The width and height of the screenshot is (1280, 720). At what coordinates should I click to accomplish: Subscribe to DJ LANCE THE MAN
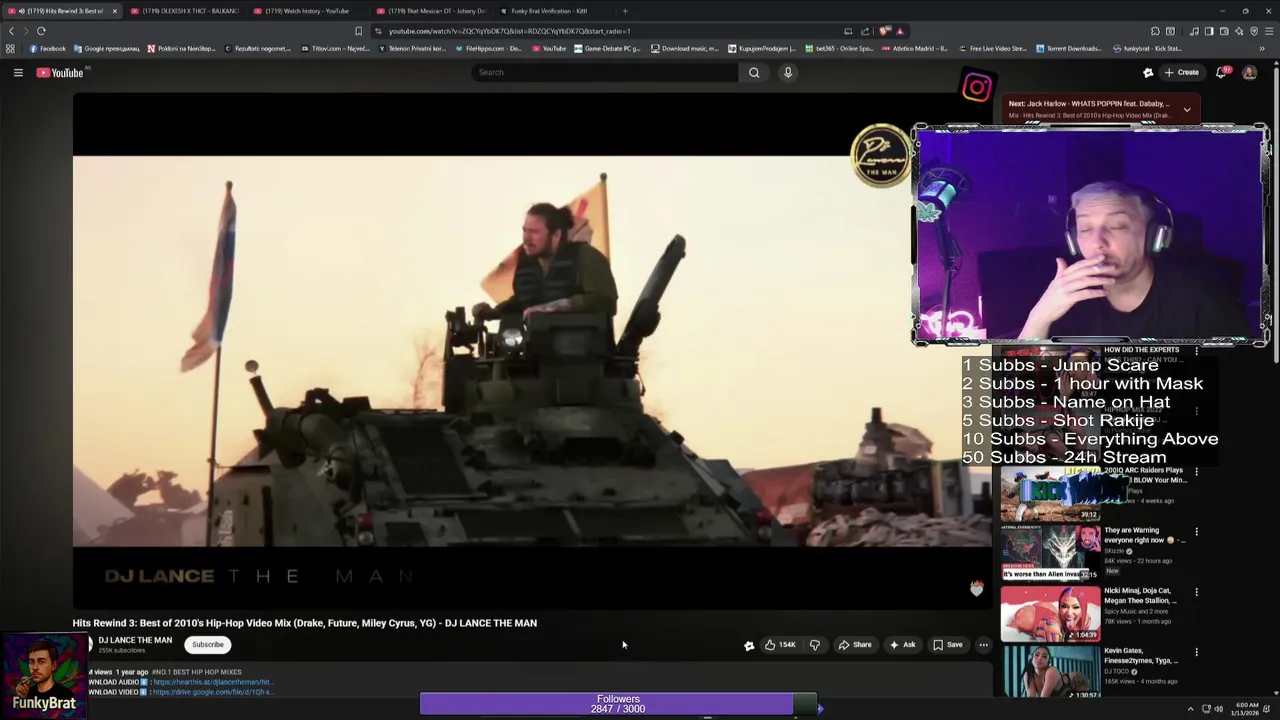coord(208,645)
